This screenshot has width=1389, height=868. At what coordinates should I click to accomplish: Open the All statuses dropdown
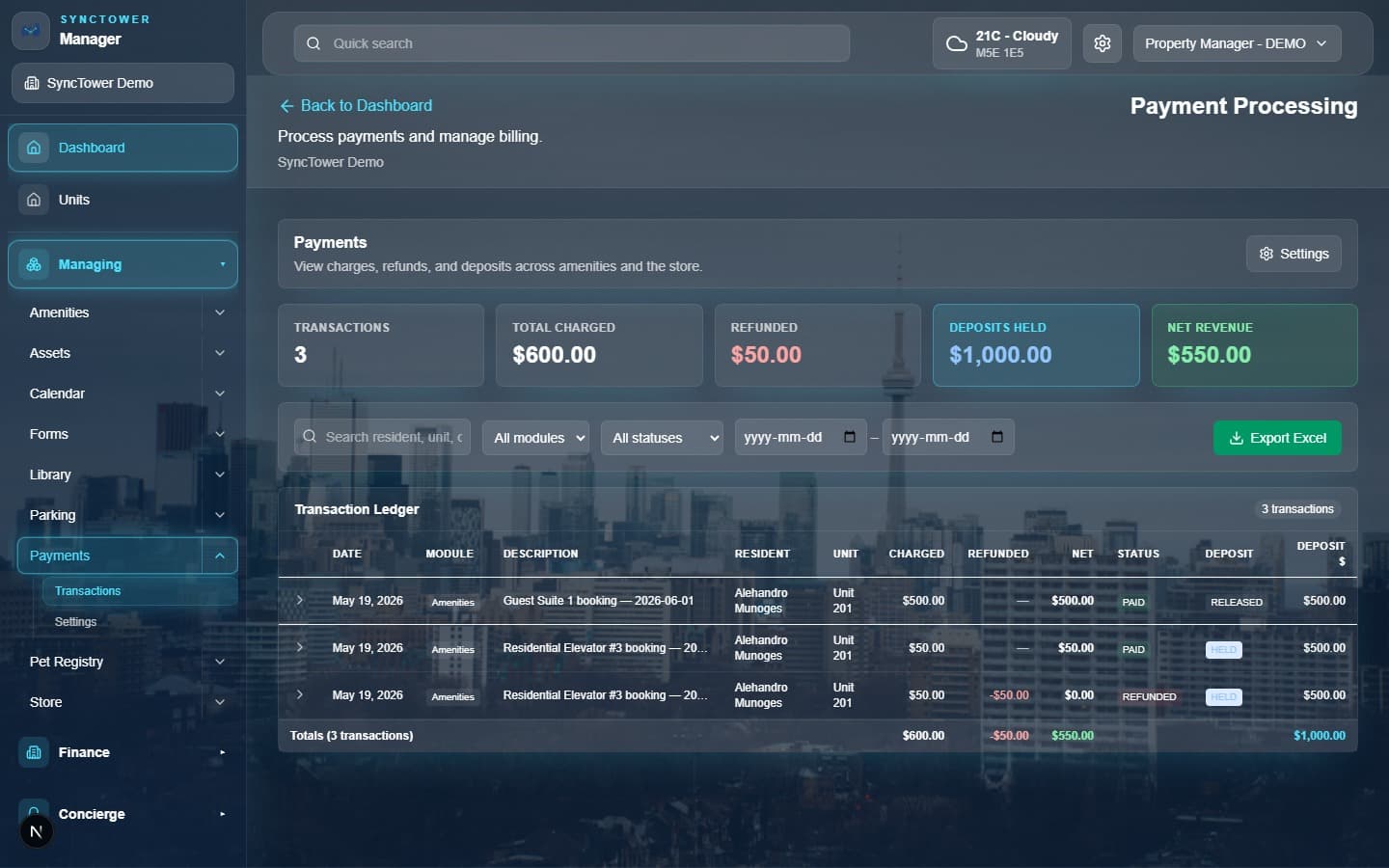[662, 437]
